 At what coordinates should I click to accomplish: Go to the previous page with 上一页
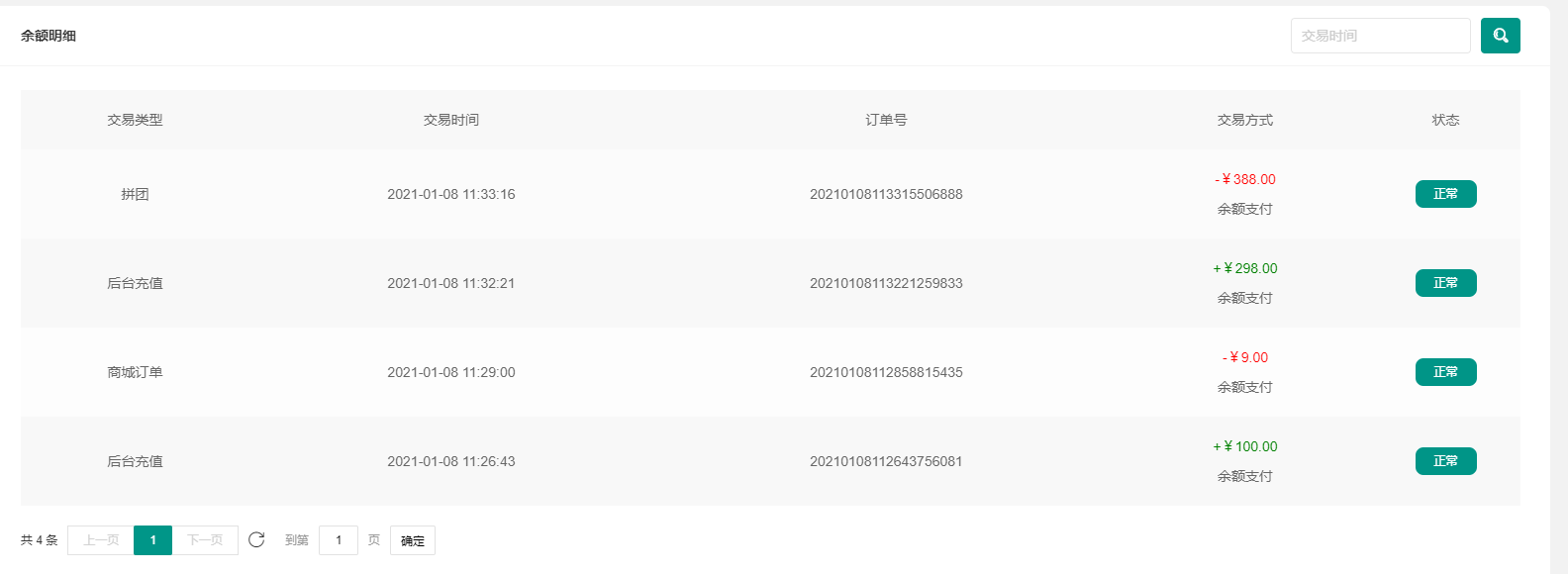coord(101,540)
